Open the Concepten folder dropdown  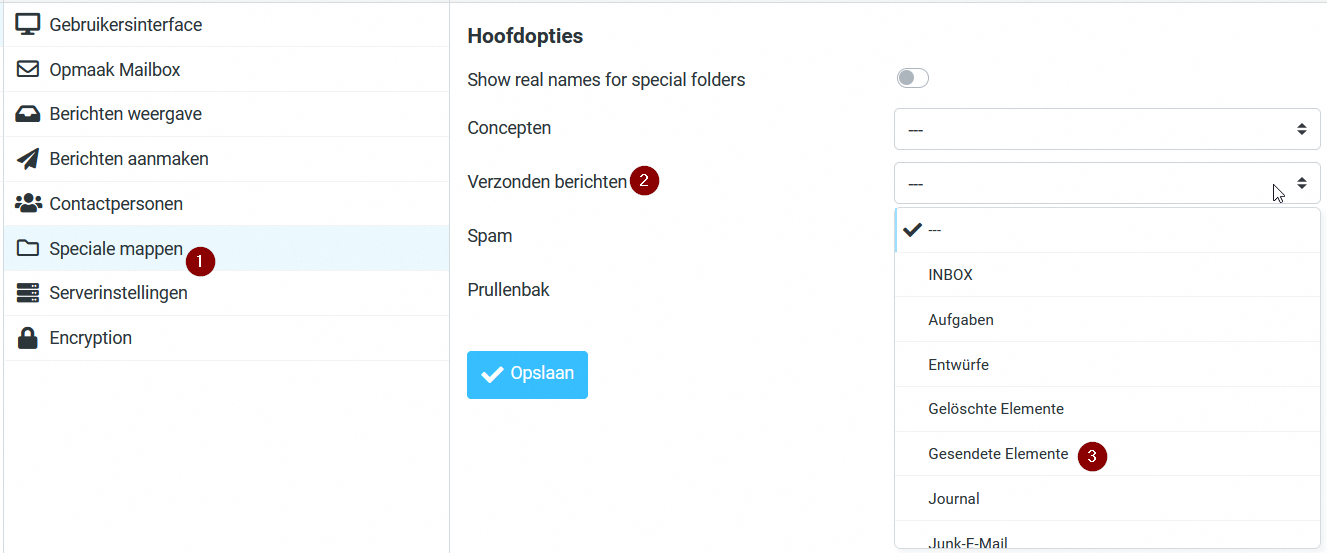click(1106, 130)
